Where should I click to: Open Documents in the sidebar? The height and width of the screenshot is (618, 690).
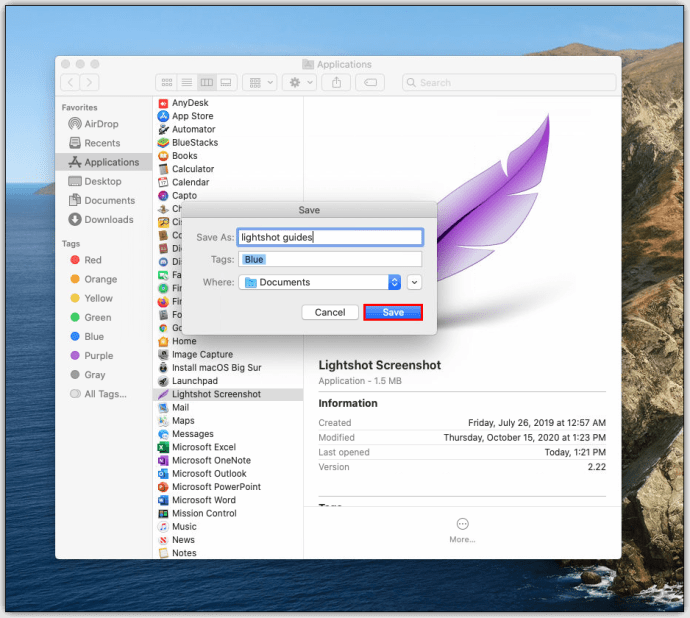pos(102,200)
